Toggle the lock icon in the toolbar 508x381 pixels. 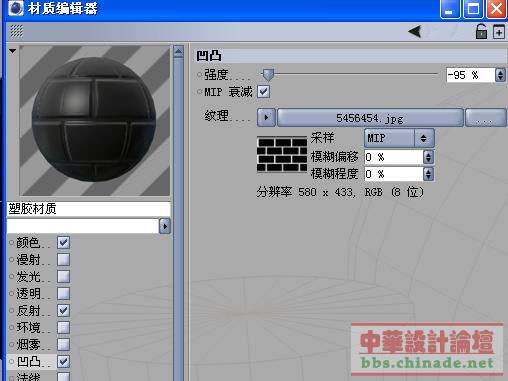481,32
